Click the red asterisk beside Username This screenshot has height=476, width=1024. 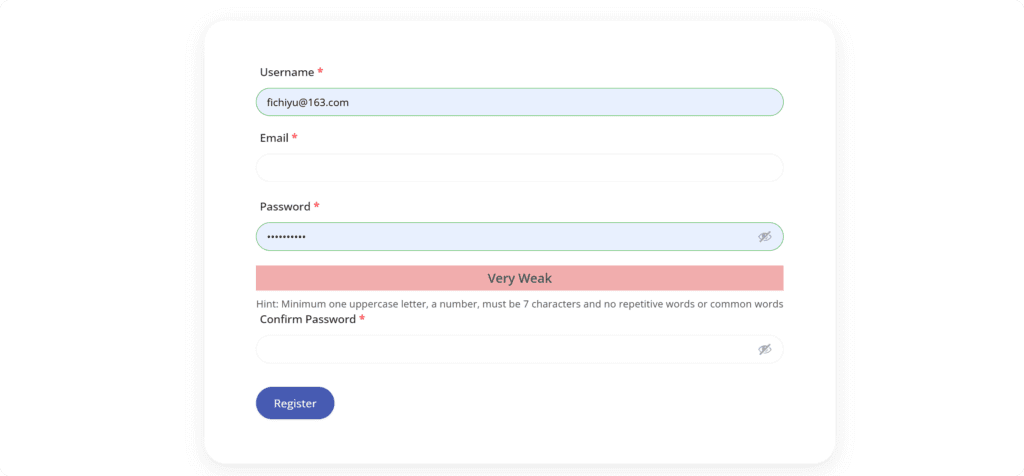[x=320, y=72]
